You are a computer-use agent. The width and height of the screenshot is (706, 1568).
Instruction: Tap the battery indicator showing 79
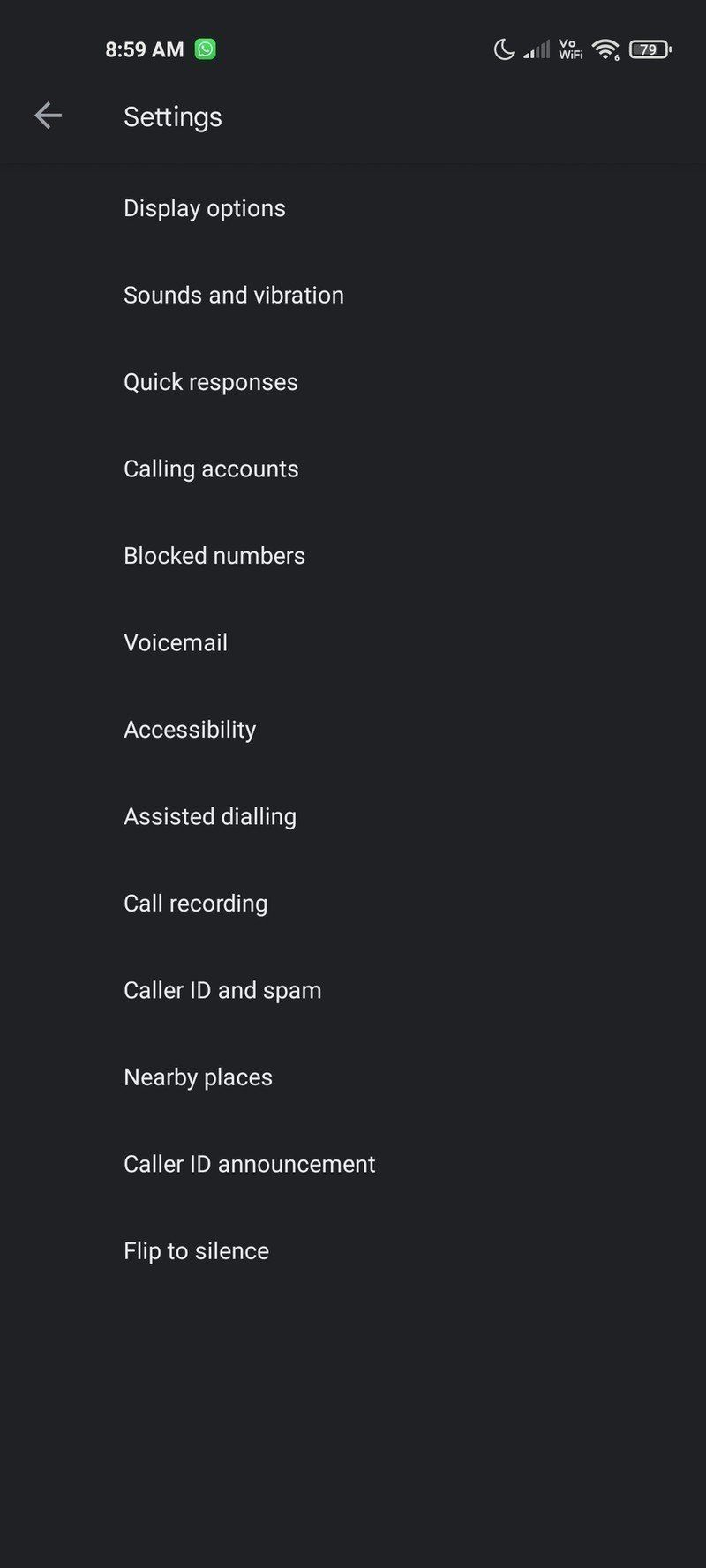[x=648, y=49]
